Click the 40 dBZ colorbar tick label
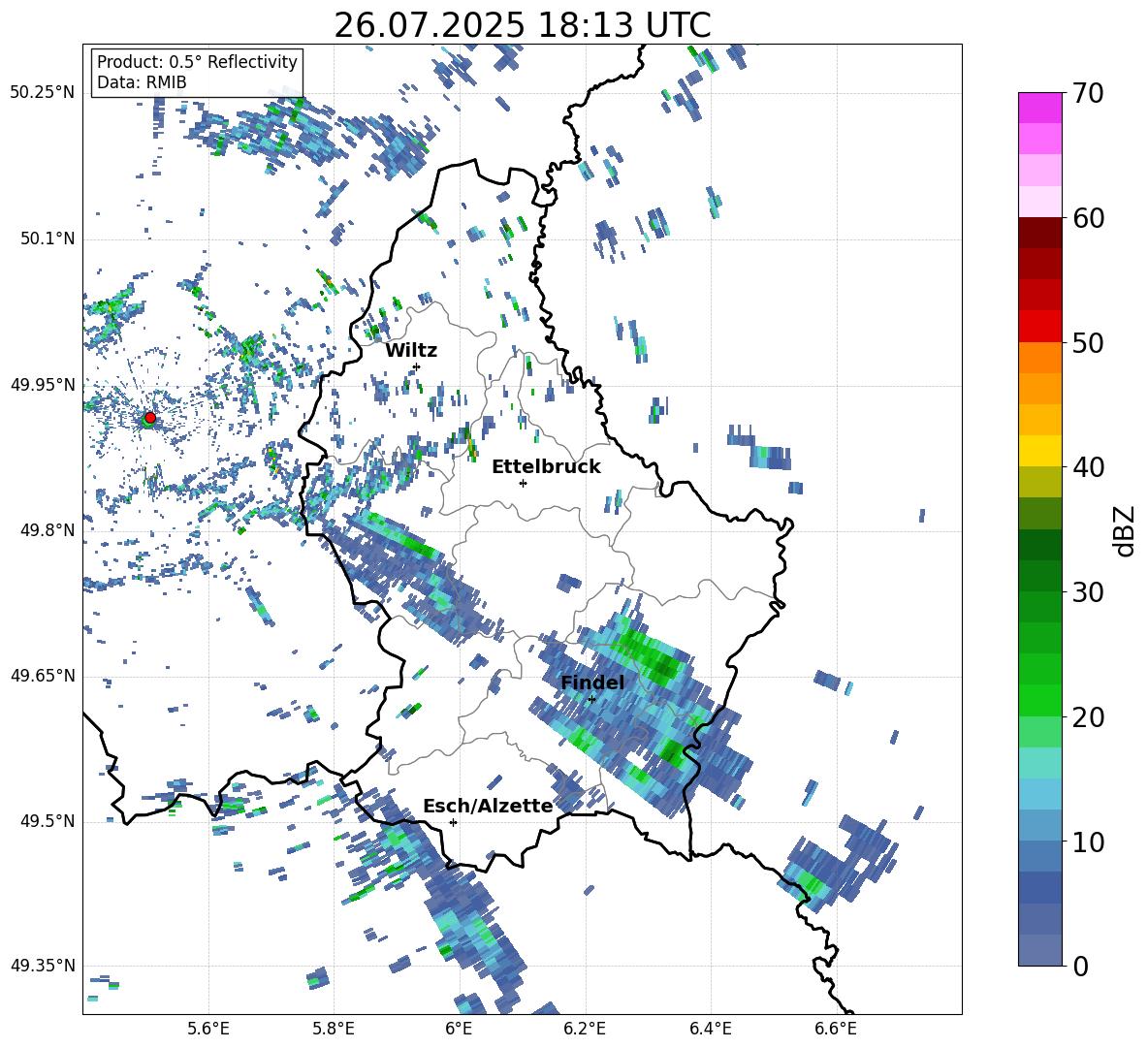This screenshot has height=1048, width=1148. point(1087,467)
